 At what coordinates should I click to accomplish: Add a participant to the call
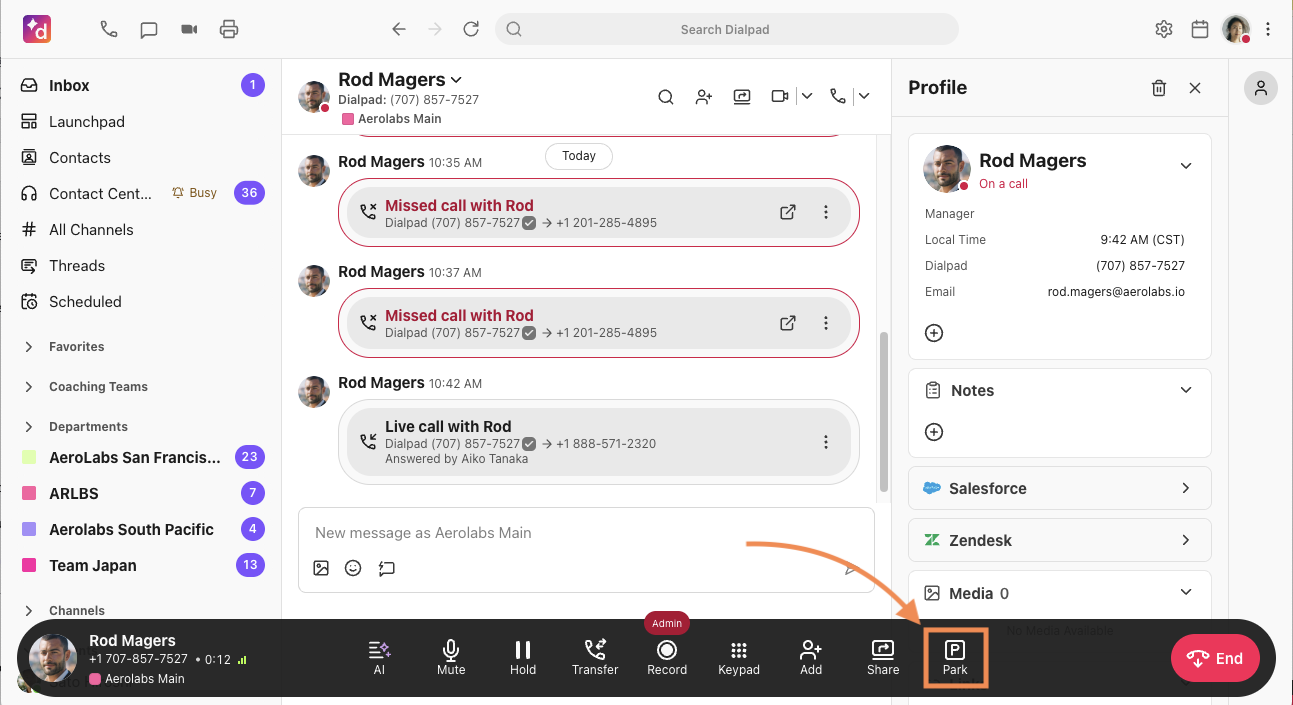pyautogui.click(x=811, y=657)
